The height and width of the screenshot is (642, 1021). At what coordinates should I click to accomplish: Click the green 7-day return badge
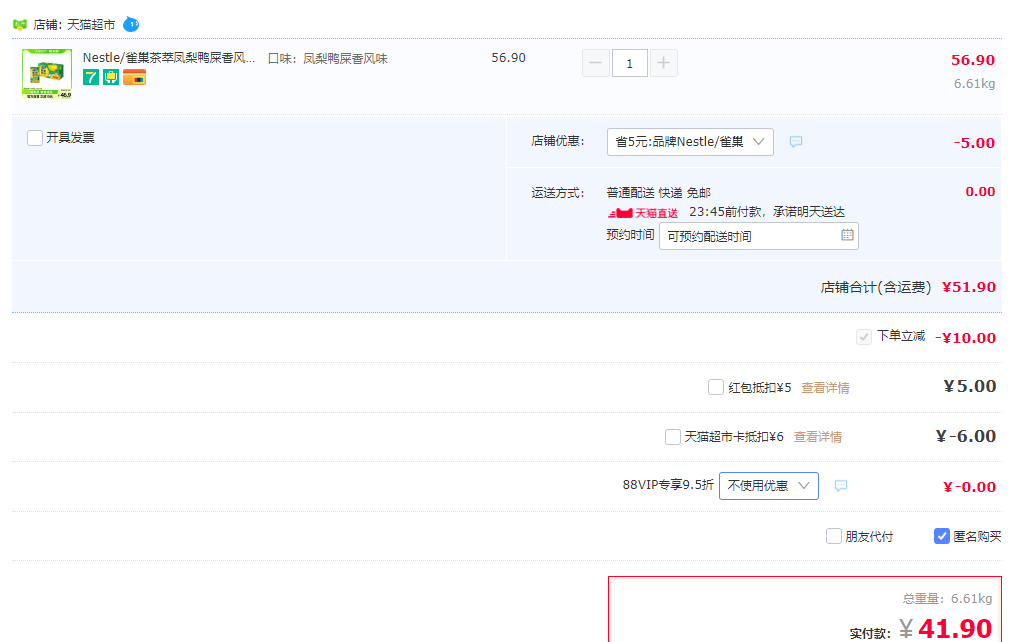click(91, 77)
